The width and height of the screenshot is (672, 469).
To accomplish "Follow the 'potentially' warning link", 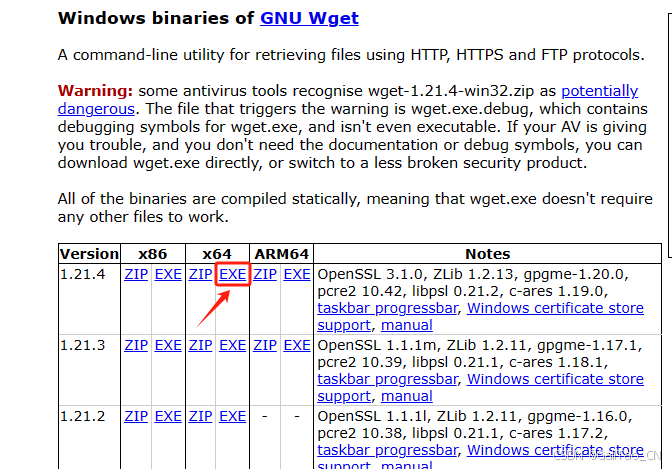I will pyautogui.click(x=600, y=91).
